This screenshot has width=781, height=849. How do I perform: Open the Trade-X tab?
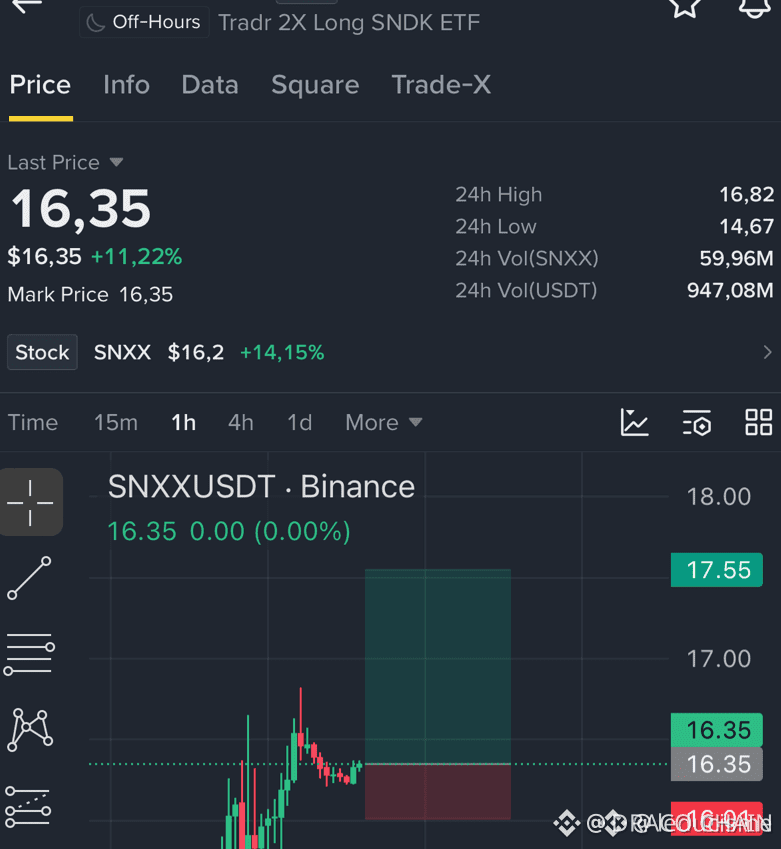pos(441,85)
